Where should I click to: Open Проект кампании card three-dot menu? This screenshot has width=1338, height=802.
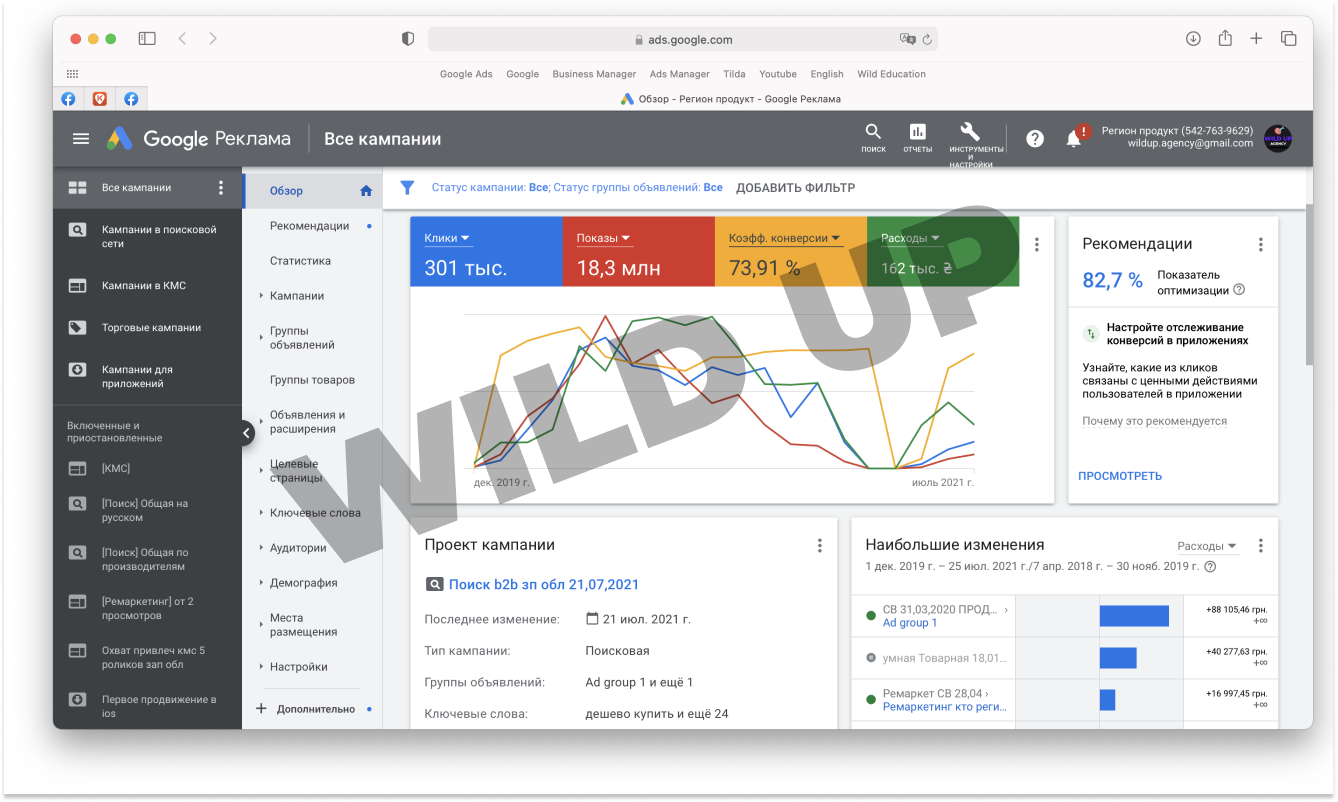click(x=820, y=546)
